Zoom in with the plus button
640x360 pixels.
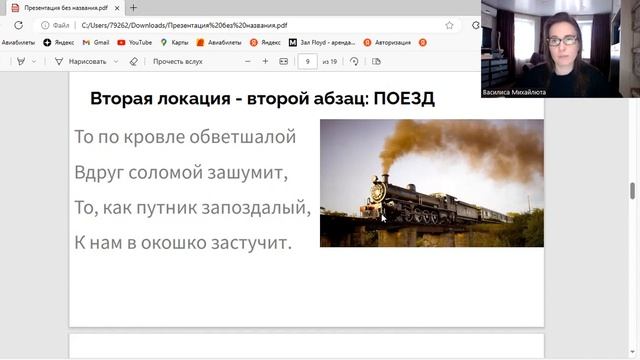(265, 61)
